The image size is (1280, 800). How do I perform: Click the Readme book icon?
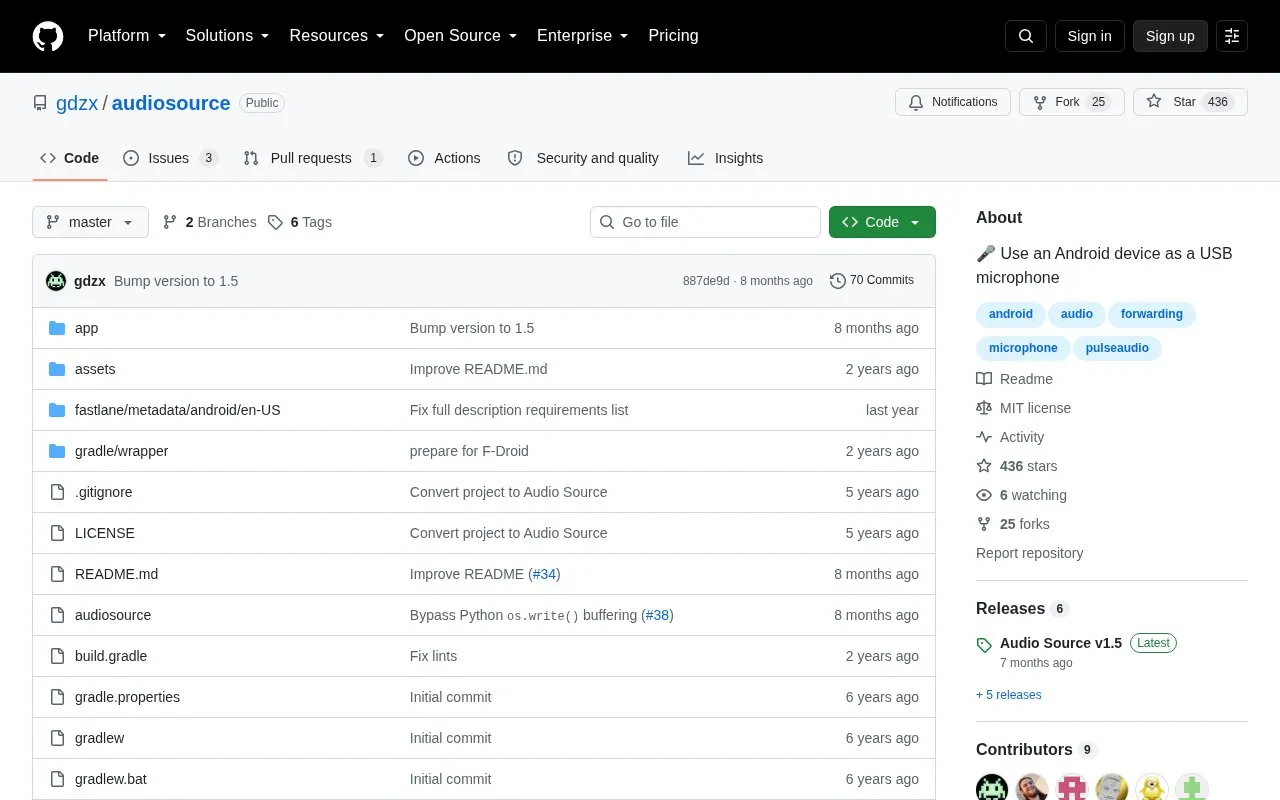click(x=984, y=379)
